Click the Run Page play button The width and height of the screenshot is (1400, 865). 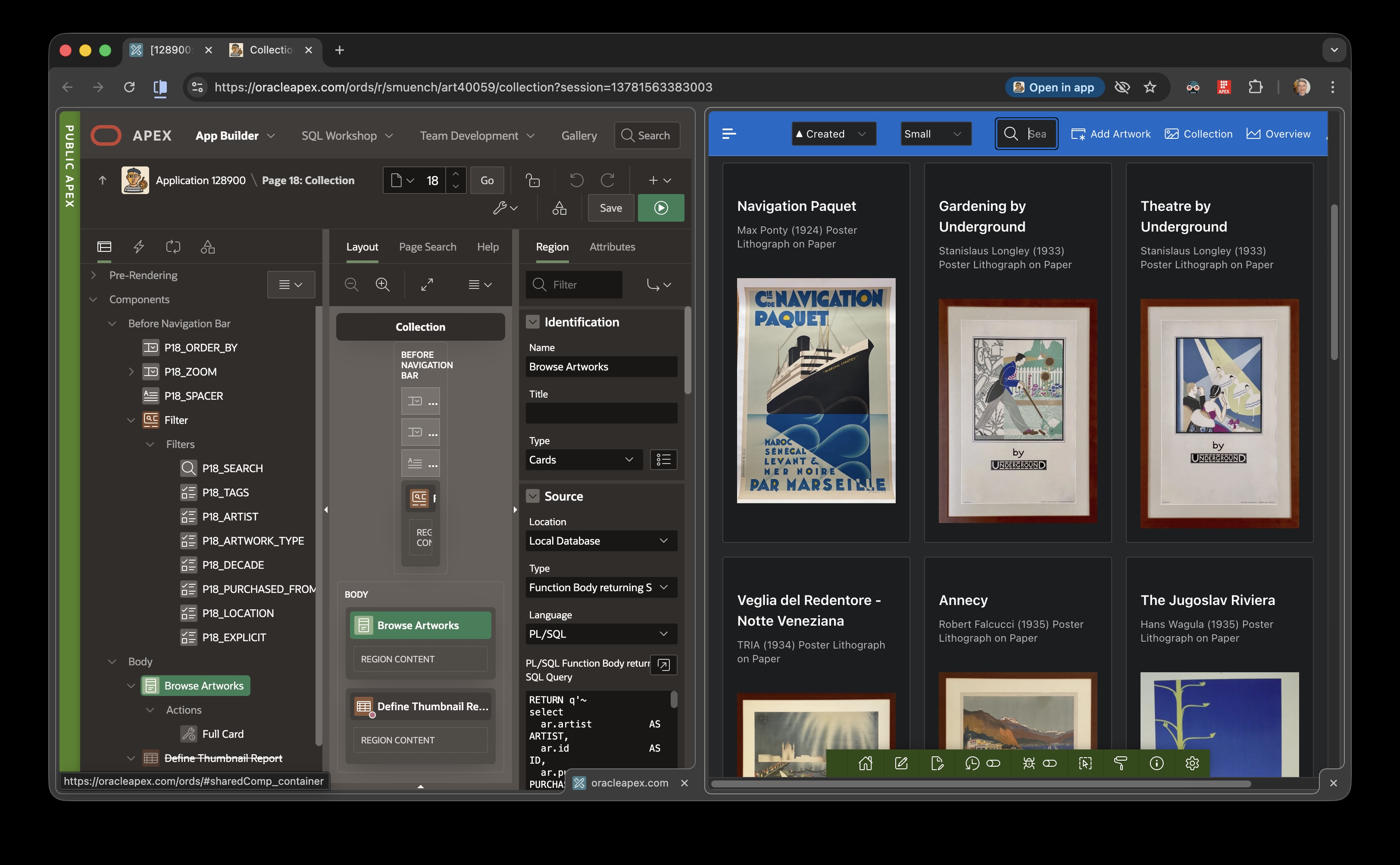pyautogui.click(x=660, y=208)
